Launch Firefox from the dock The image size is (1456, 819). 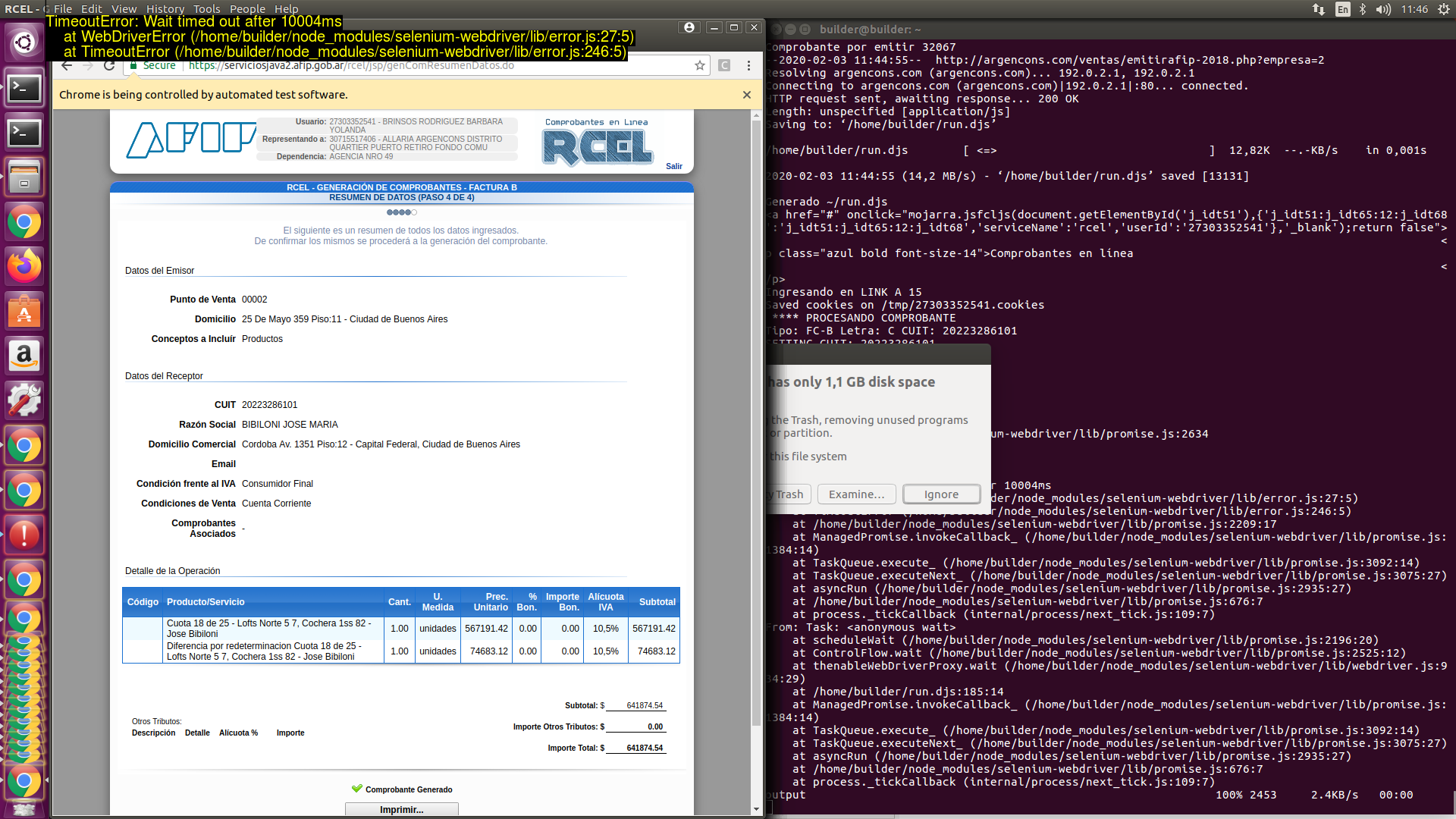pyautogui.click(x=24, y=266)
